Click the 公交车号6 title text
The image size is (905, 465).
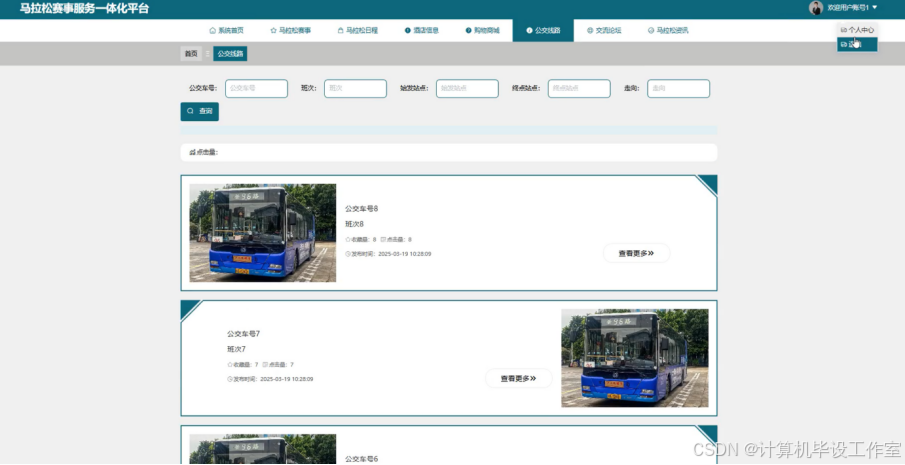(361, 459)
